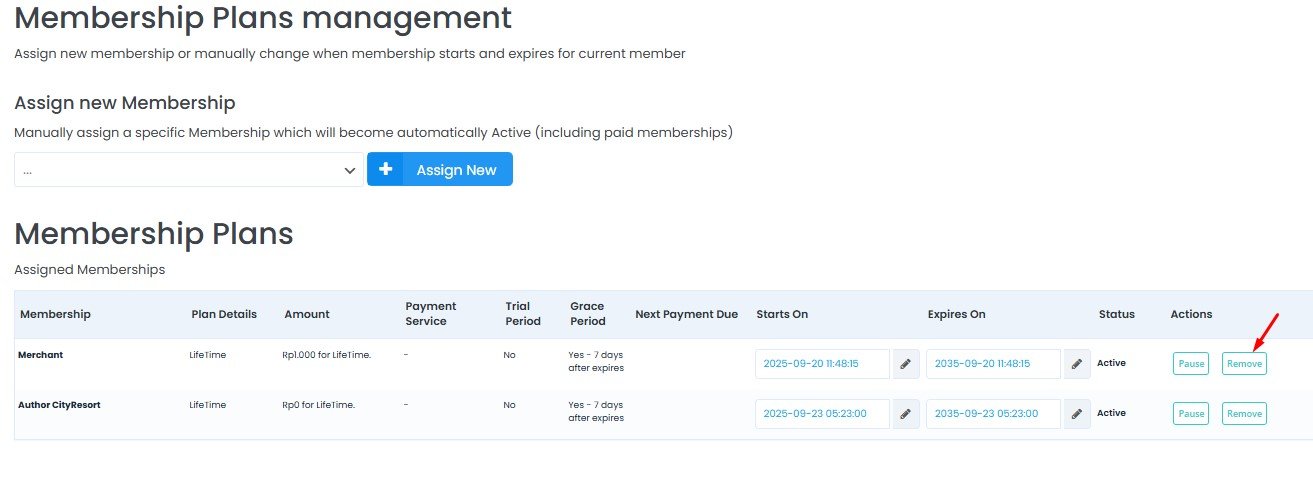Click the Status column header

pyautogui.click(x=1116, y=314)
